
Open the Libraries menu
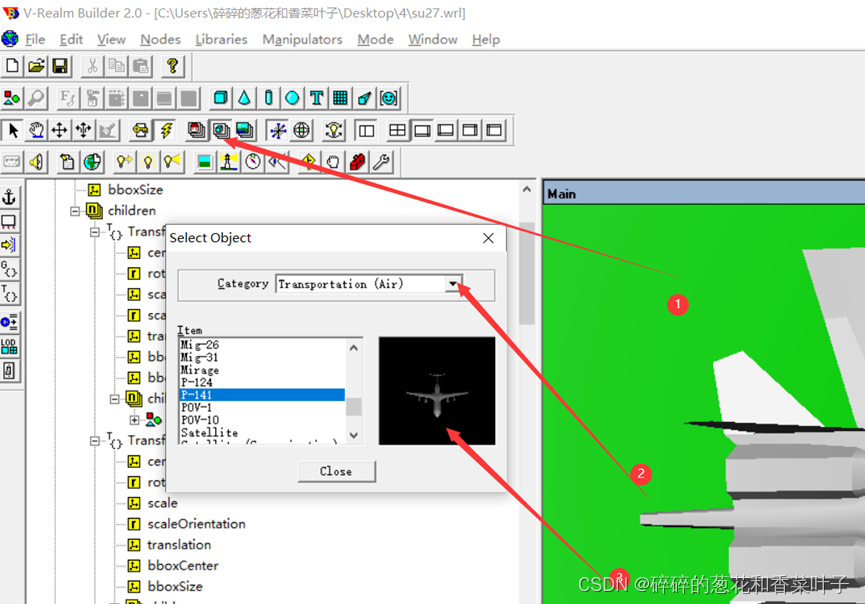tap(221, 40)
